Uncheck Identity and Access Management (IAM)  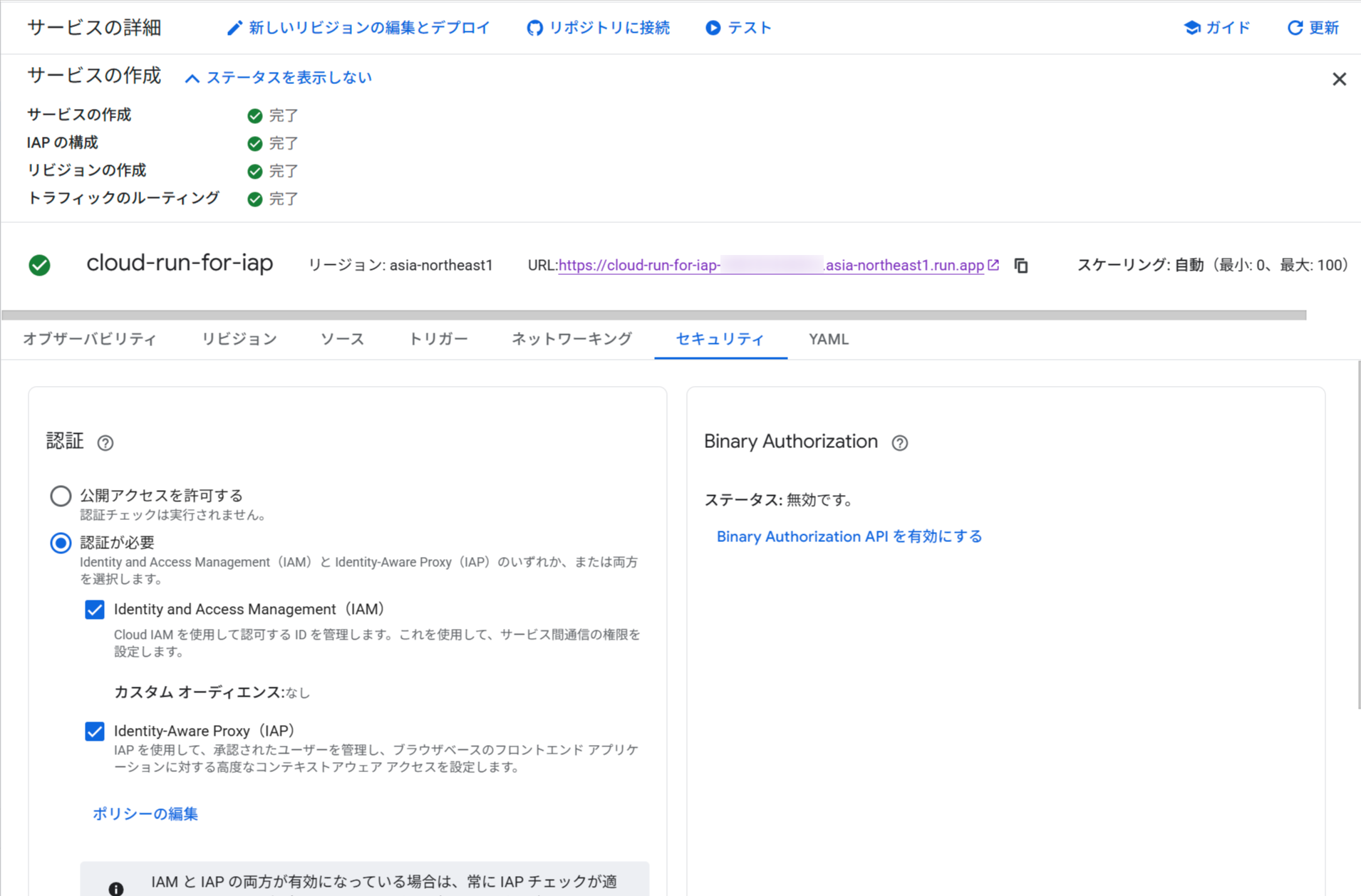[x=94, y=609]
